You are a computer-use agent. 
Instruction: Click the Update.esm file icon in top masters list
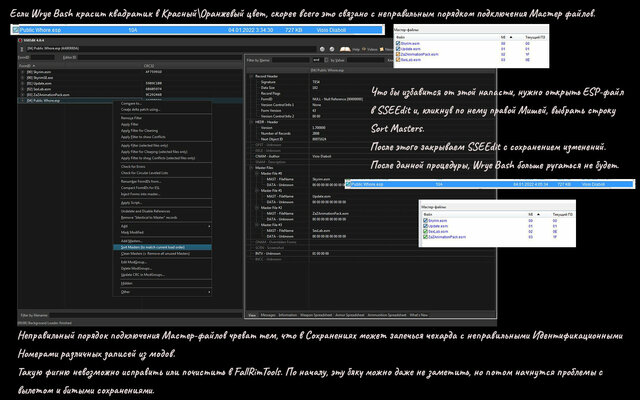coord(397,49)
